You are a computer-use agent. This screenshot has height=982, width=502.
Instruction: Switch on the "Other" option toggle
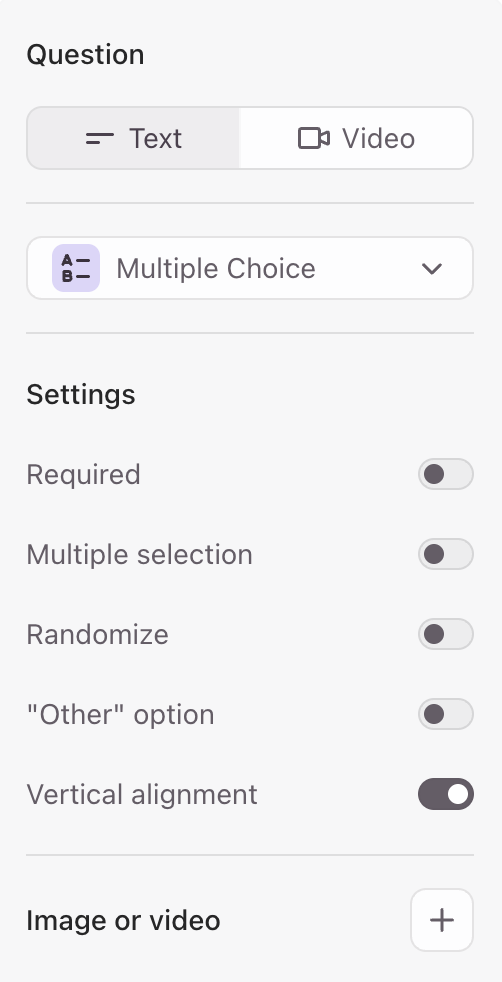pyautogui.click(x=446, y=714)
